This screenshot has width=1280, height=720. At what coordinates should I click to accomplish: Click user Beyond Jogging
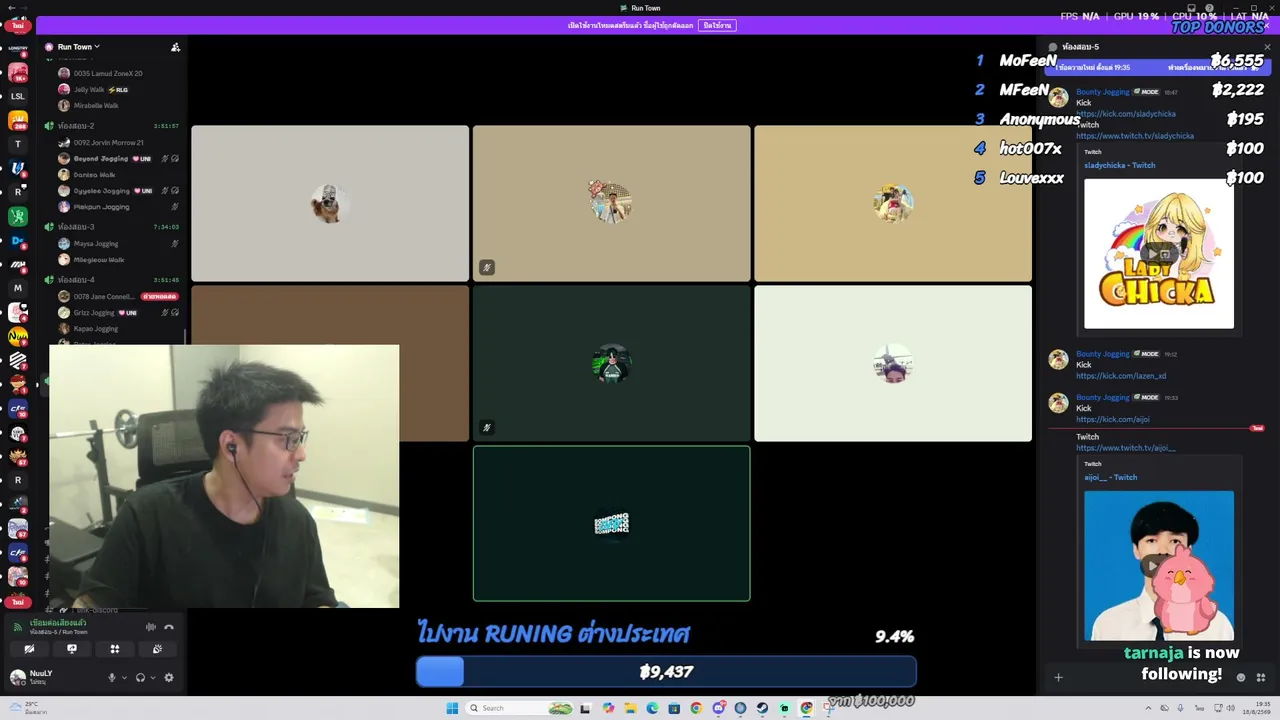click(101, 158)
